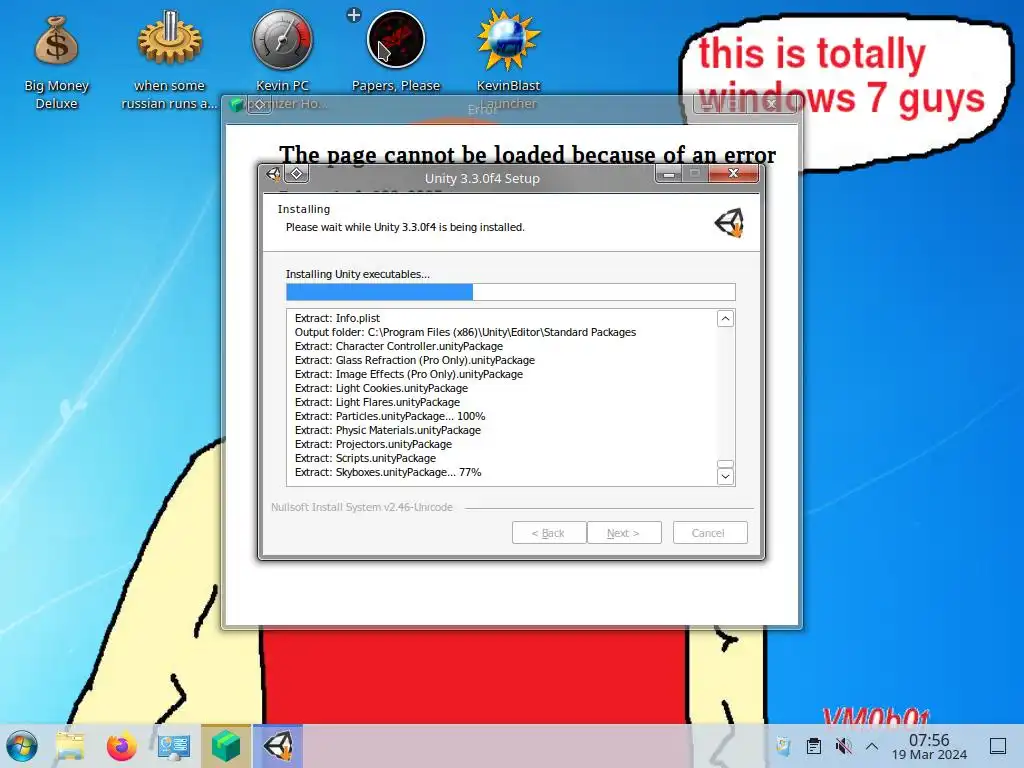Unmute the volume tray icon
Viewport: 1024px width, 768px height.
843,746
